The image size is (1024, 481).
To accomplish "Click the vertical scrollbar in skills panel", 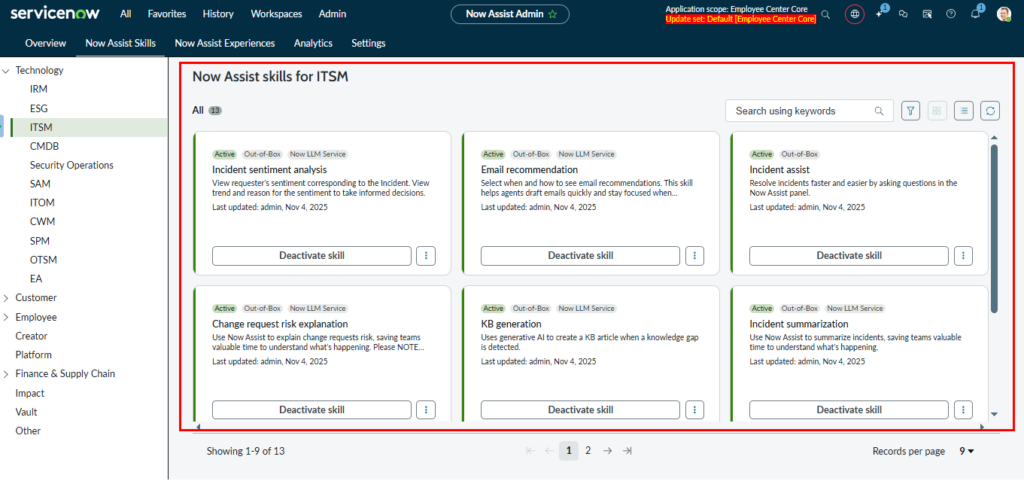I will coord(993,230).
